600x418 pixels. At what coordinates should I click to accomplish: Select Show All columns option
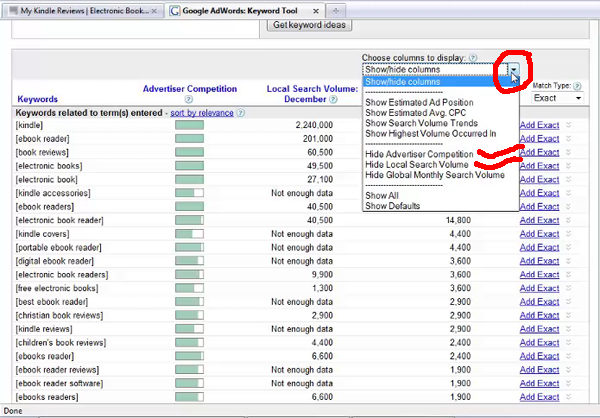[382, 196]
